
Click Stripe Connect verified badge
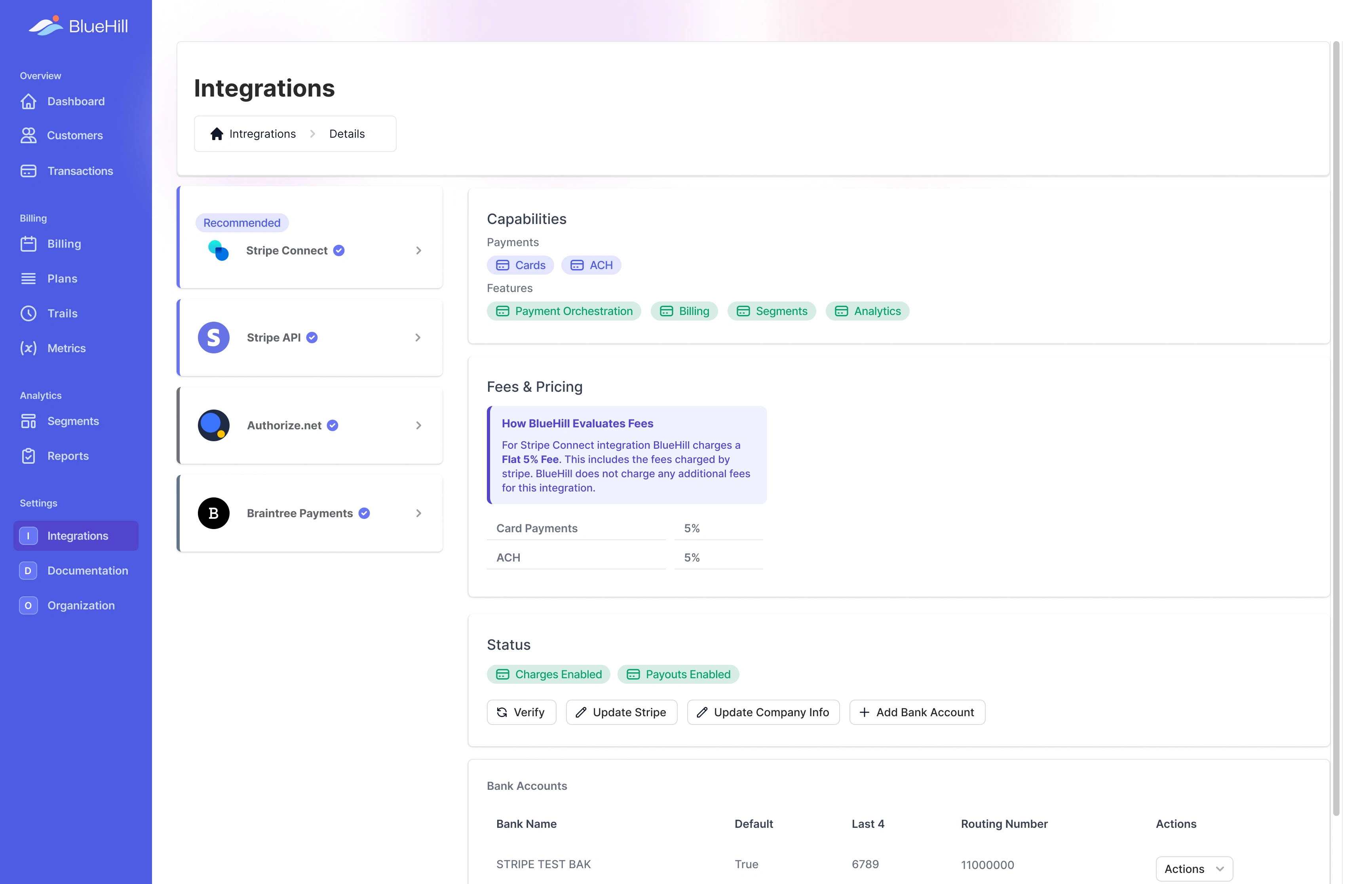point(339,250)
